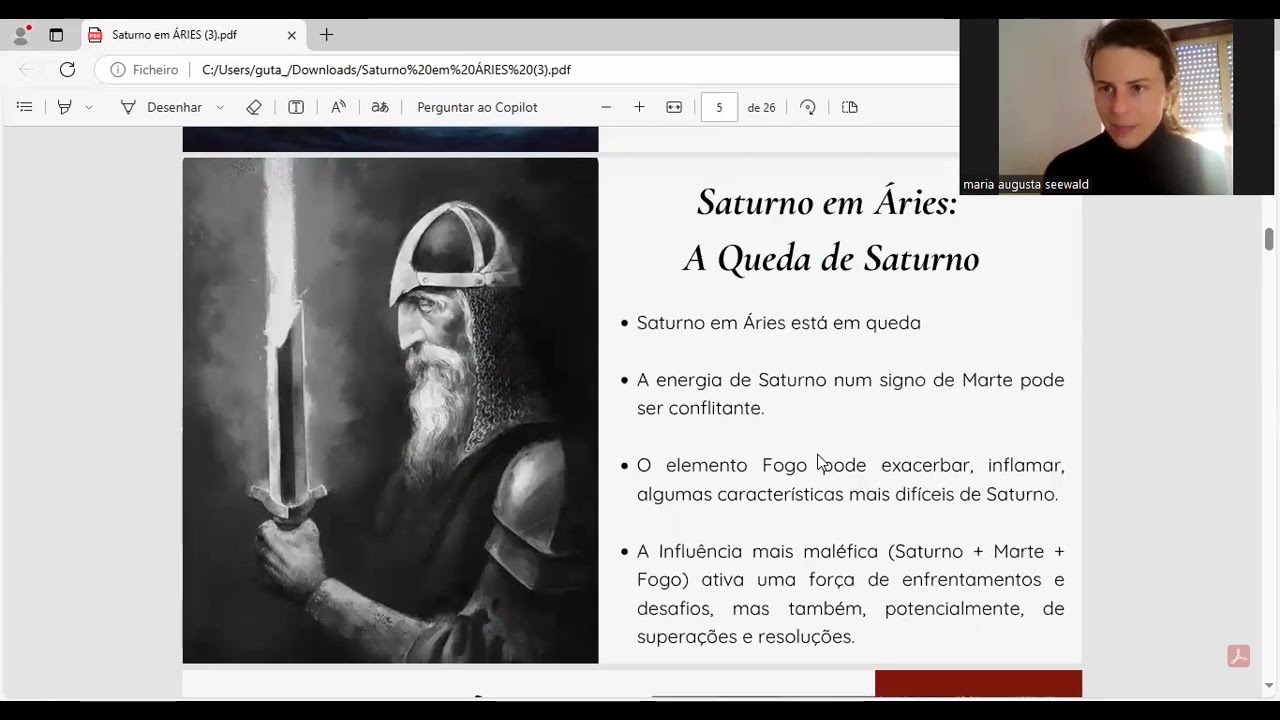Select the highlight tool
Screen dimensions: 1280x720
65,107
